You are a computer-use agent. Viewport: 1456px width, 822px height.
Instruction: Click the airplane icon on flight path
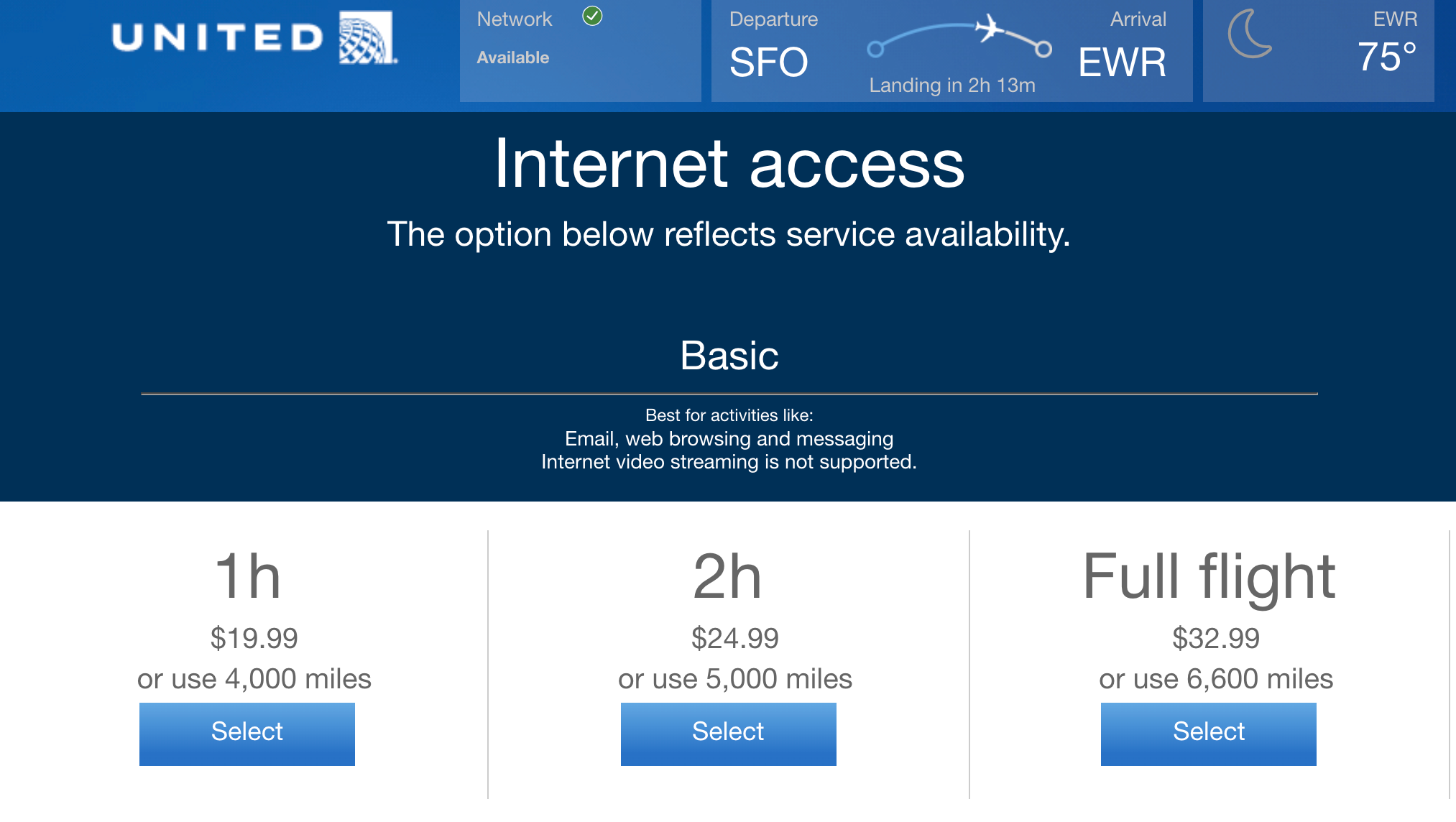click(x=990, y=28)
